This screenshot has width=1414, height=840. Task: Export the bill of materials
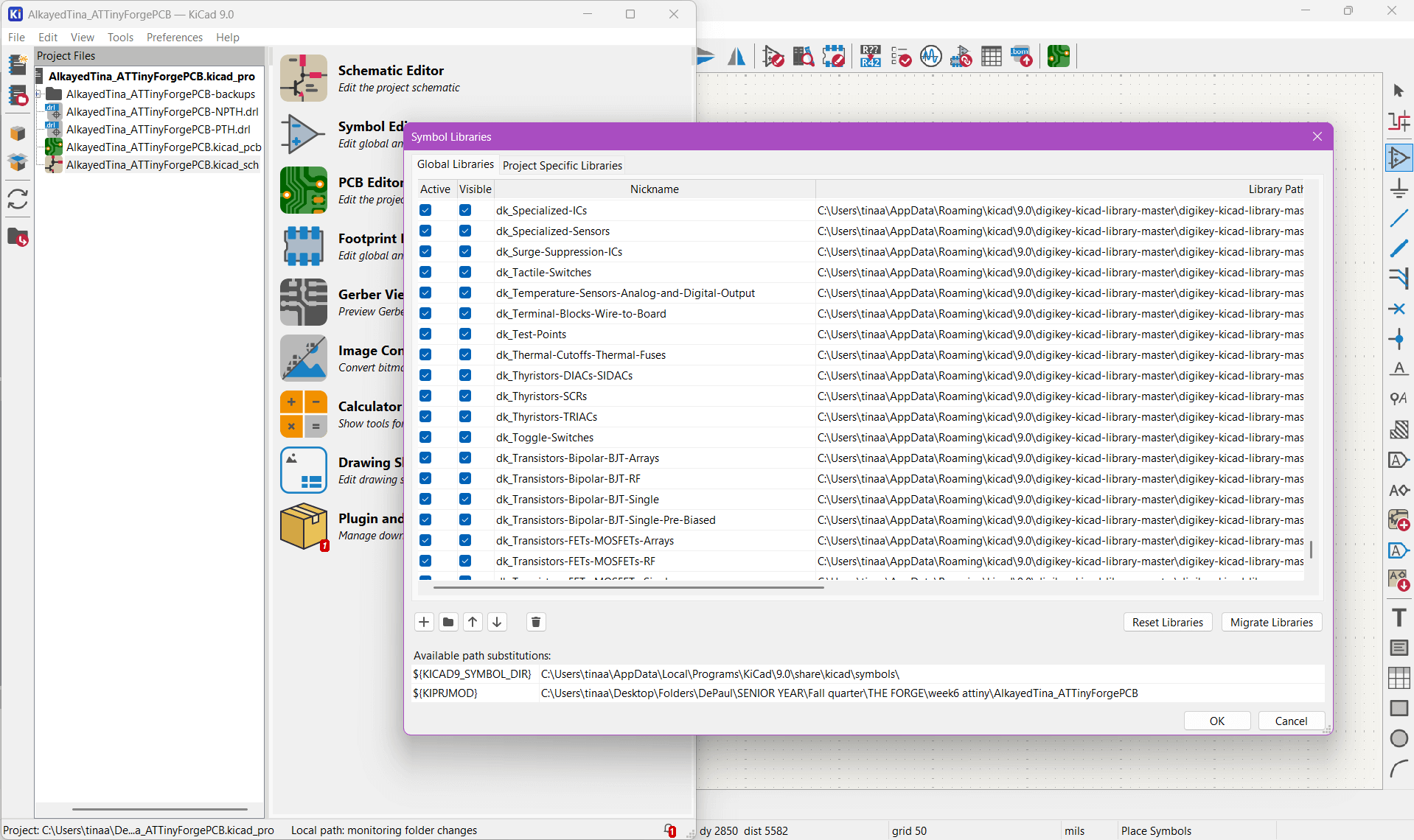tap(1021, 56)
